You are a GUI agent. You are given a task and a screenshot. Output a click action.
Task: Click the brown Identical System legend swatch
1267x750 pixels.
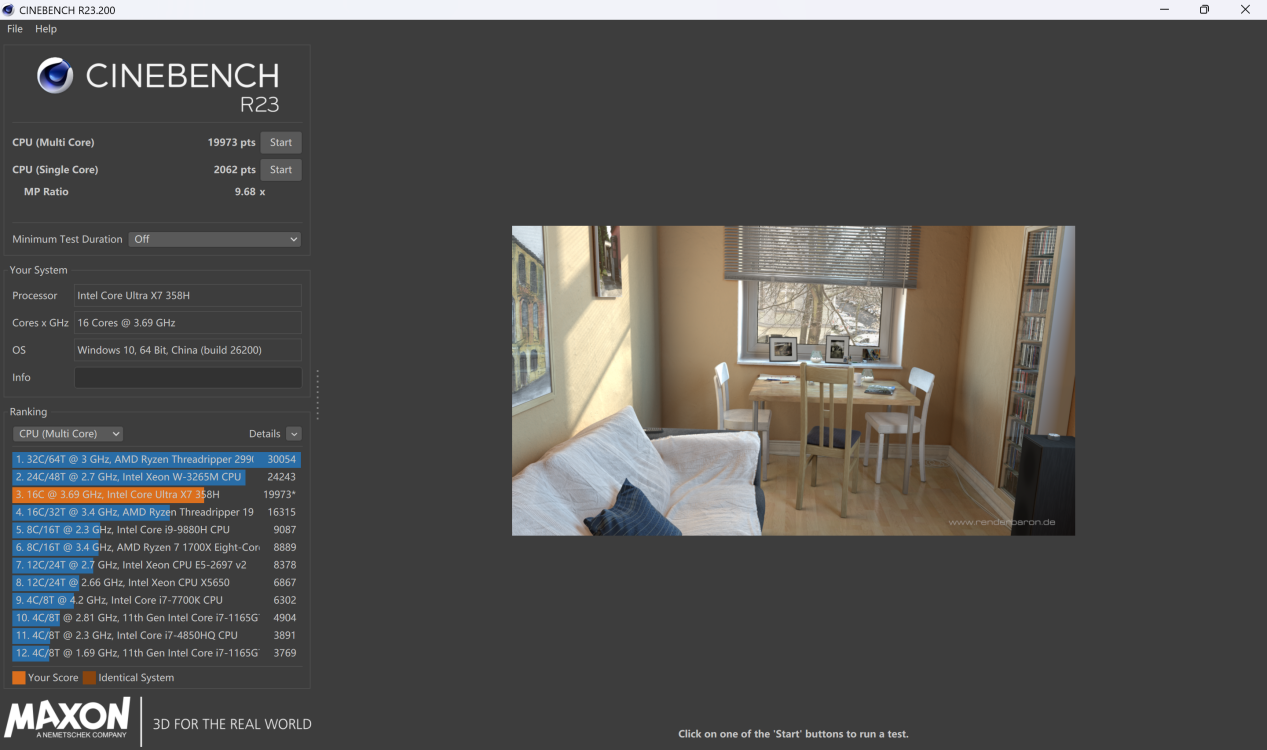coord(89,678)
